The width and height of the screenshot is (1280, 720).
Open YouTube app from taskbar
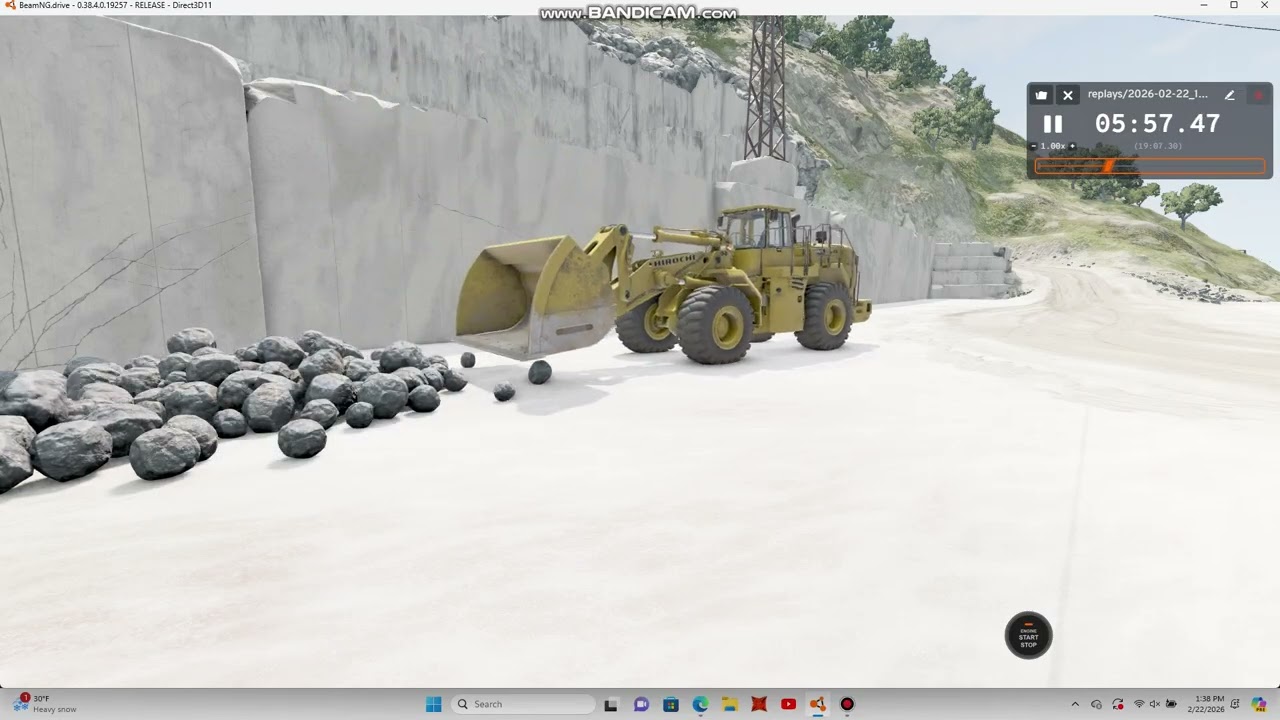coord(788,704)
